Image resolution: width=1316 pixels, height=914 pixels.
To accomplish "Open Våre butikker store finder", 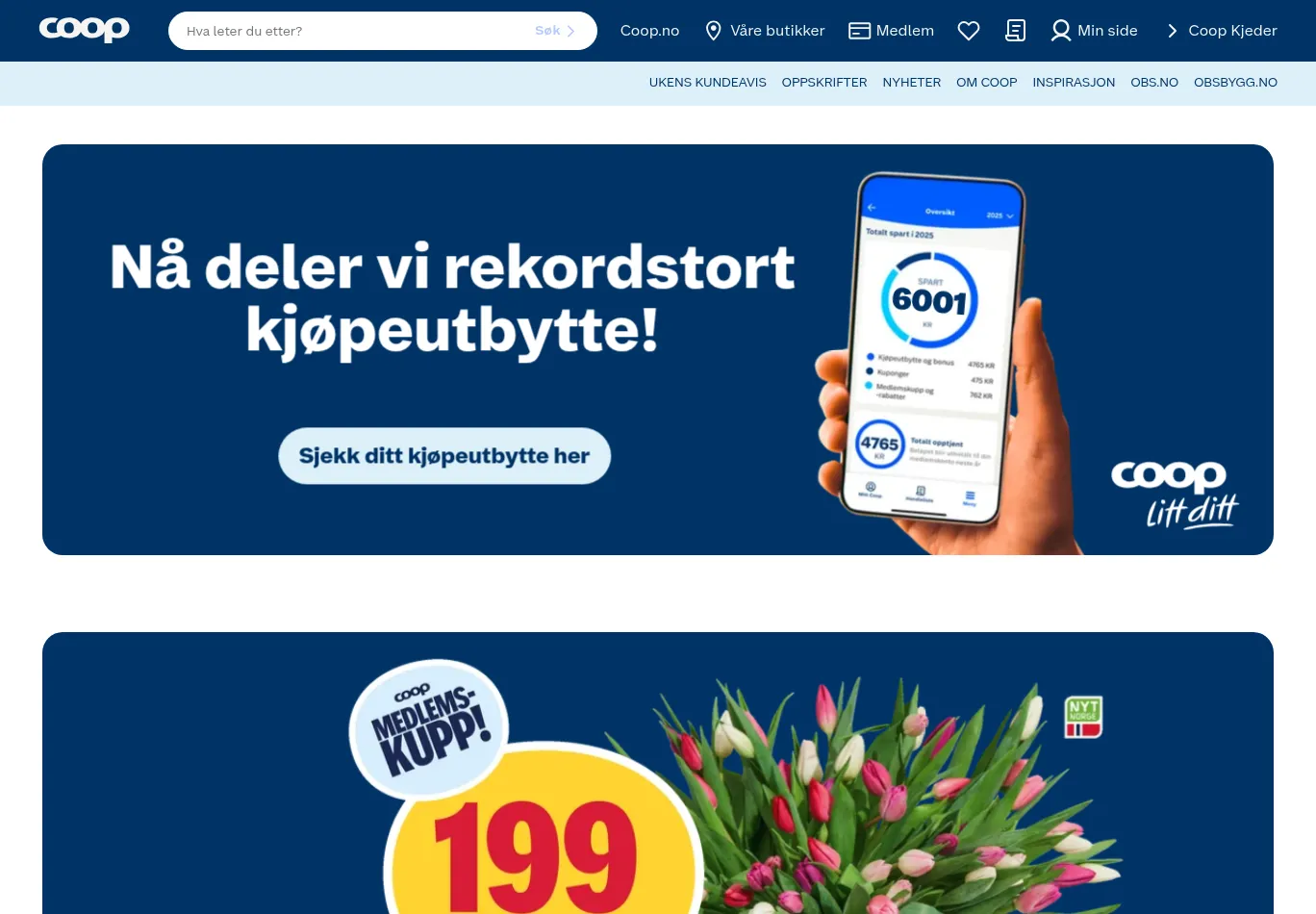I will coord(777,31).
